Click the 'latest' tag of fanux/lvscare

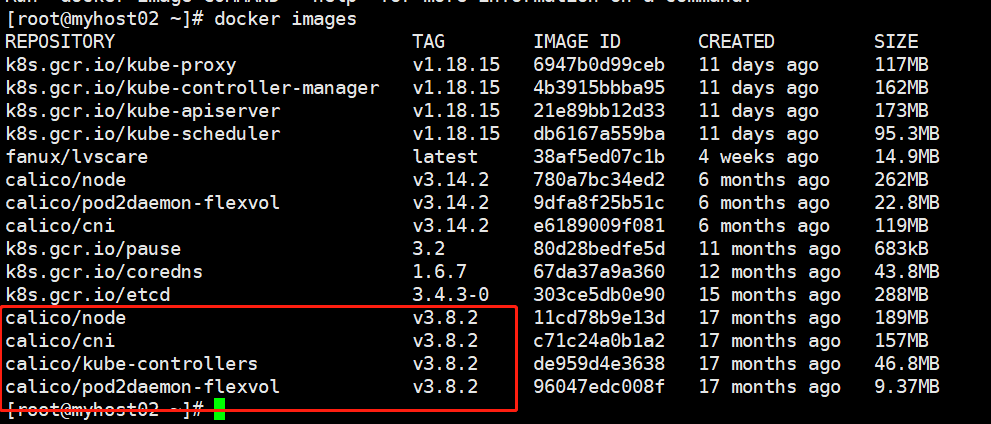(x=446, y=157)
